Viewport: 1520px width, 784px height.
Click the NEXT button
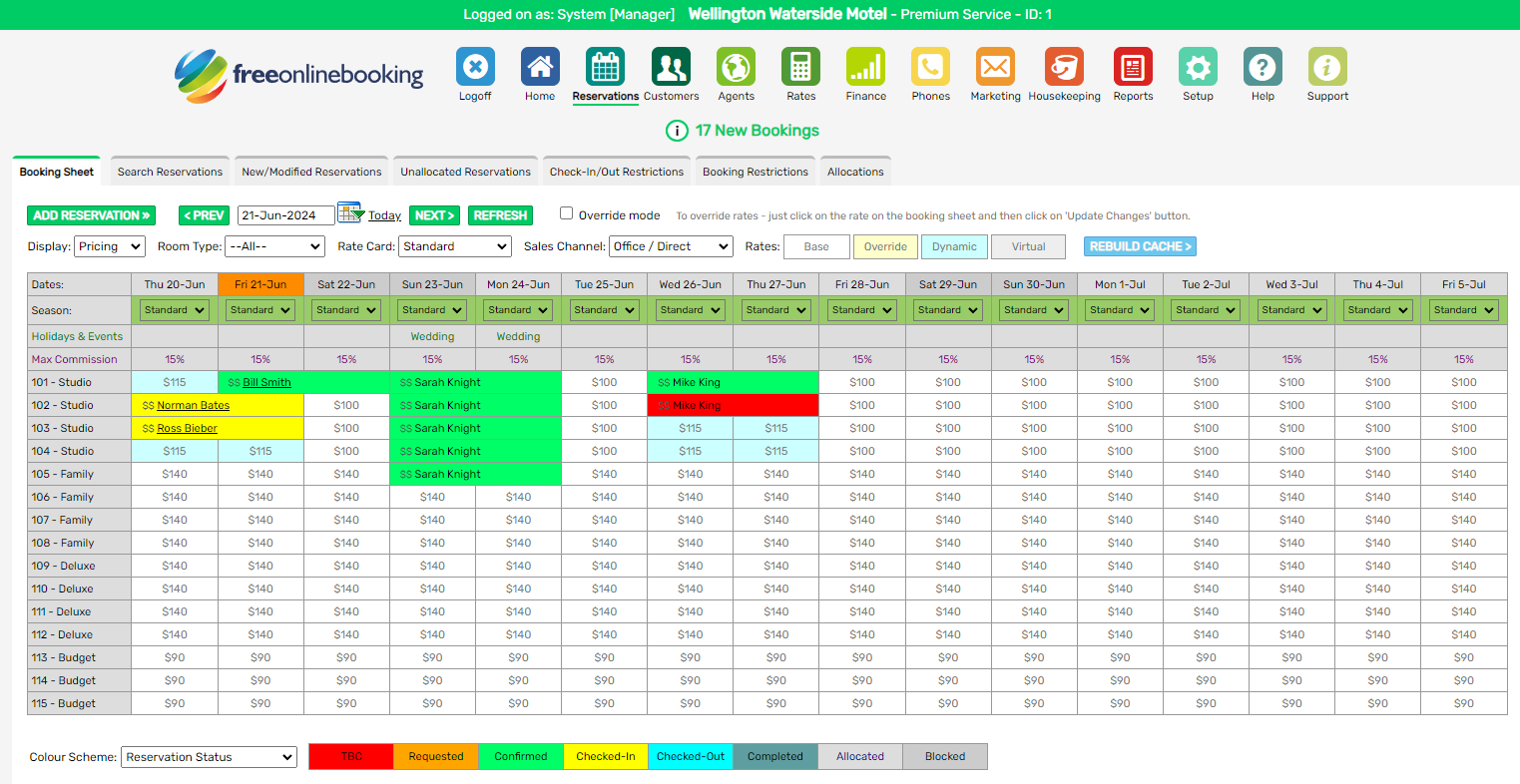(434, 215)
